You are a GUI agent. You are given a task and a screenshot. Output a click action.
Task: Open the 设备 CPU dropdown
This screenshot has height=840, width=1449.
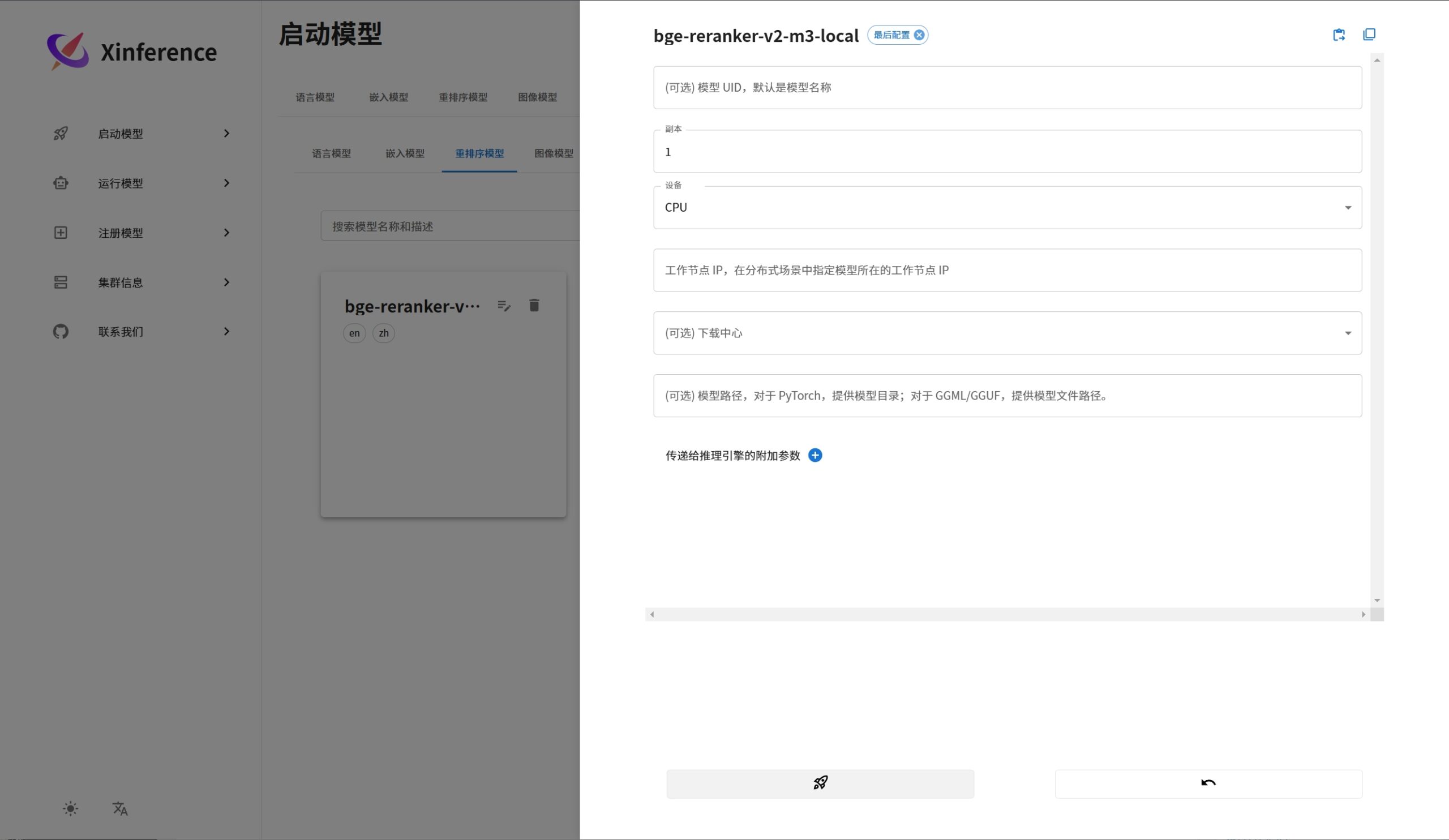tap(1008, 208)
